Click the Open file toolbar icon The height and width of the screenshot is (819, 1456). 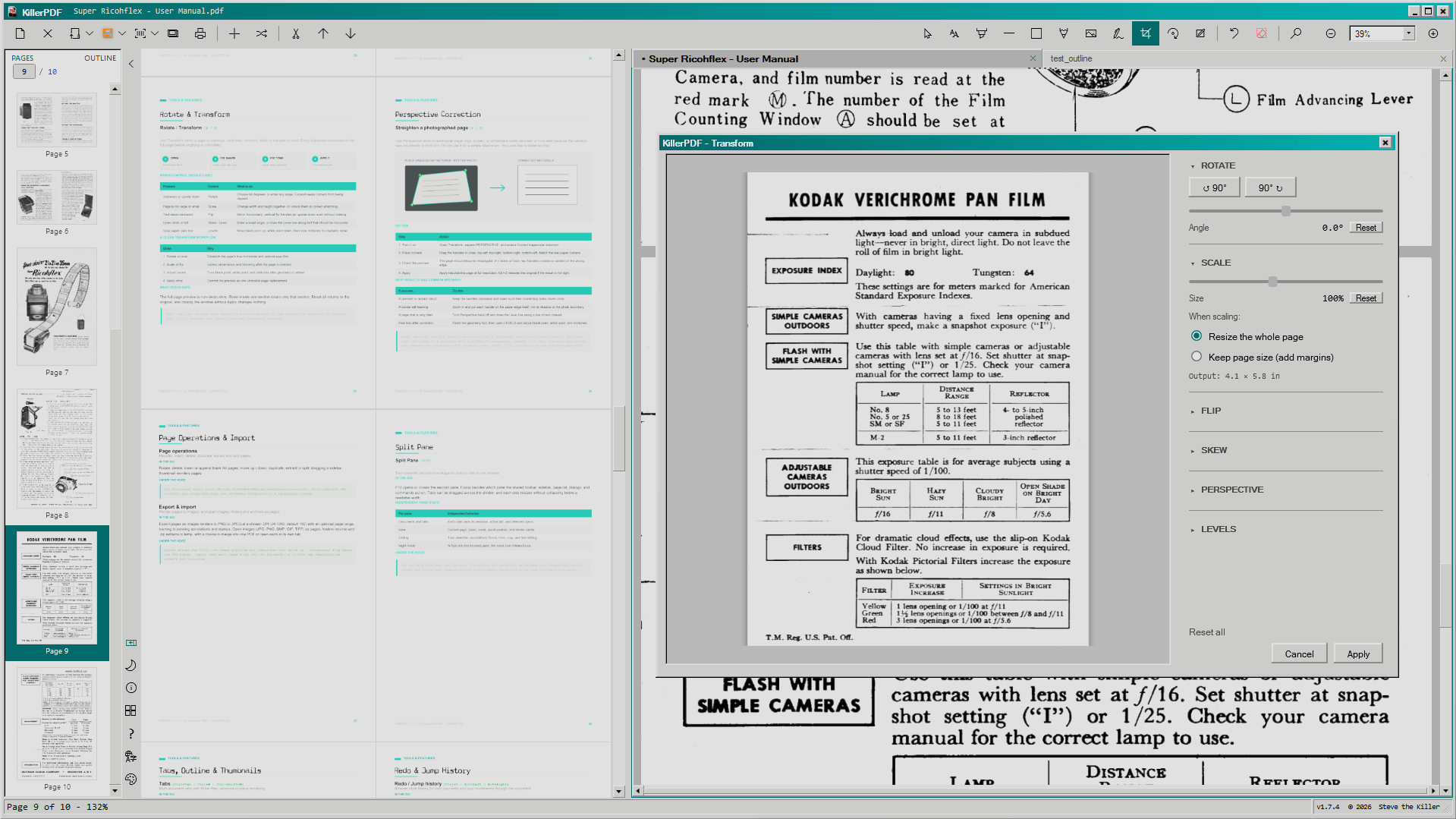74,33
